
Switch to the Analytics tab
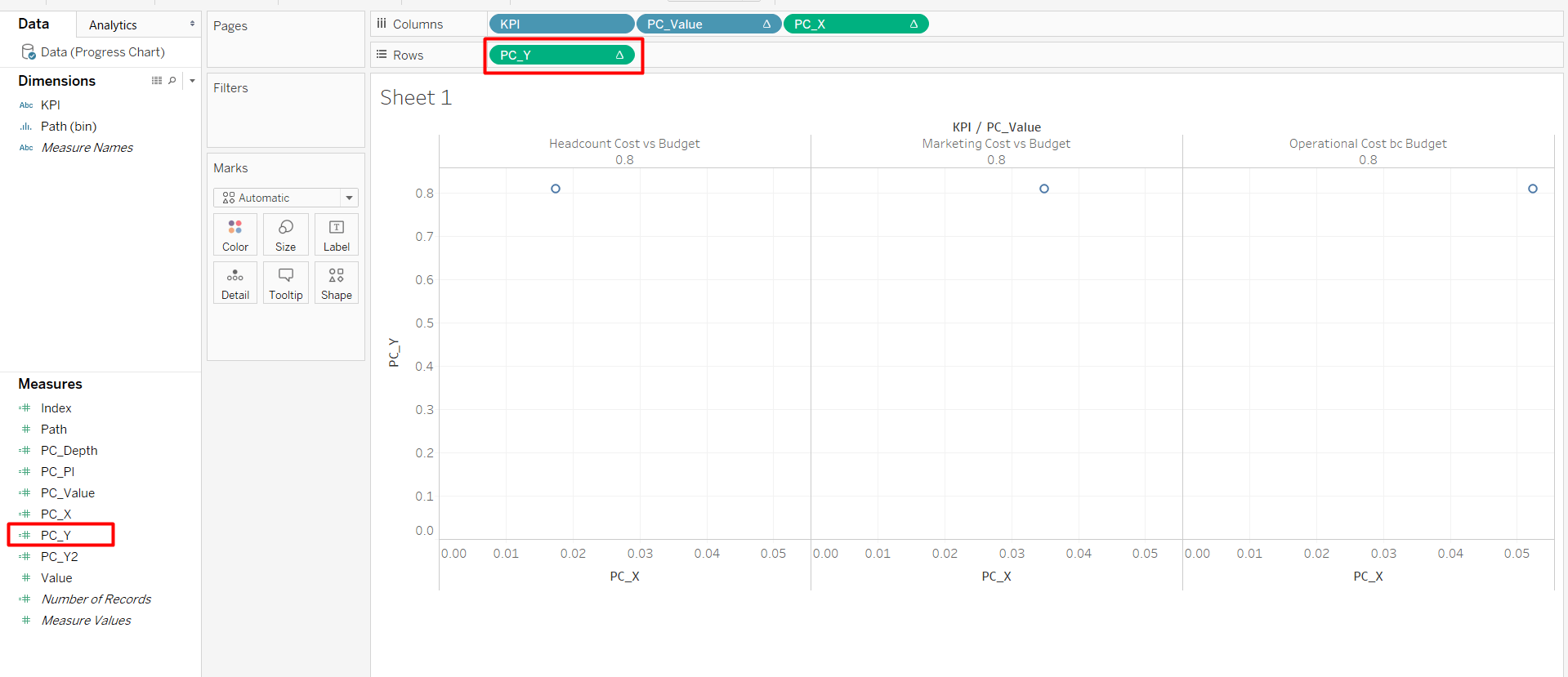pyautogui.click(x=113, y=25)
